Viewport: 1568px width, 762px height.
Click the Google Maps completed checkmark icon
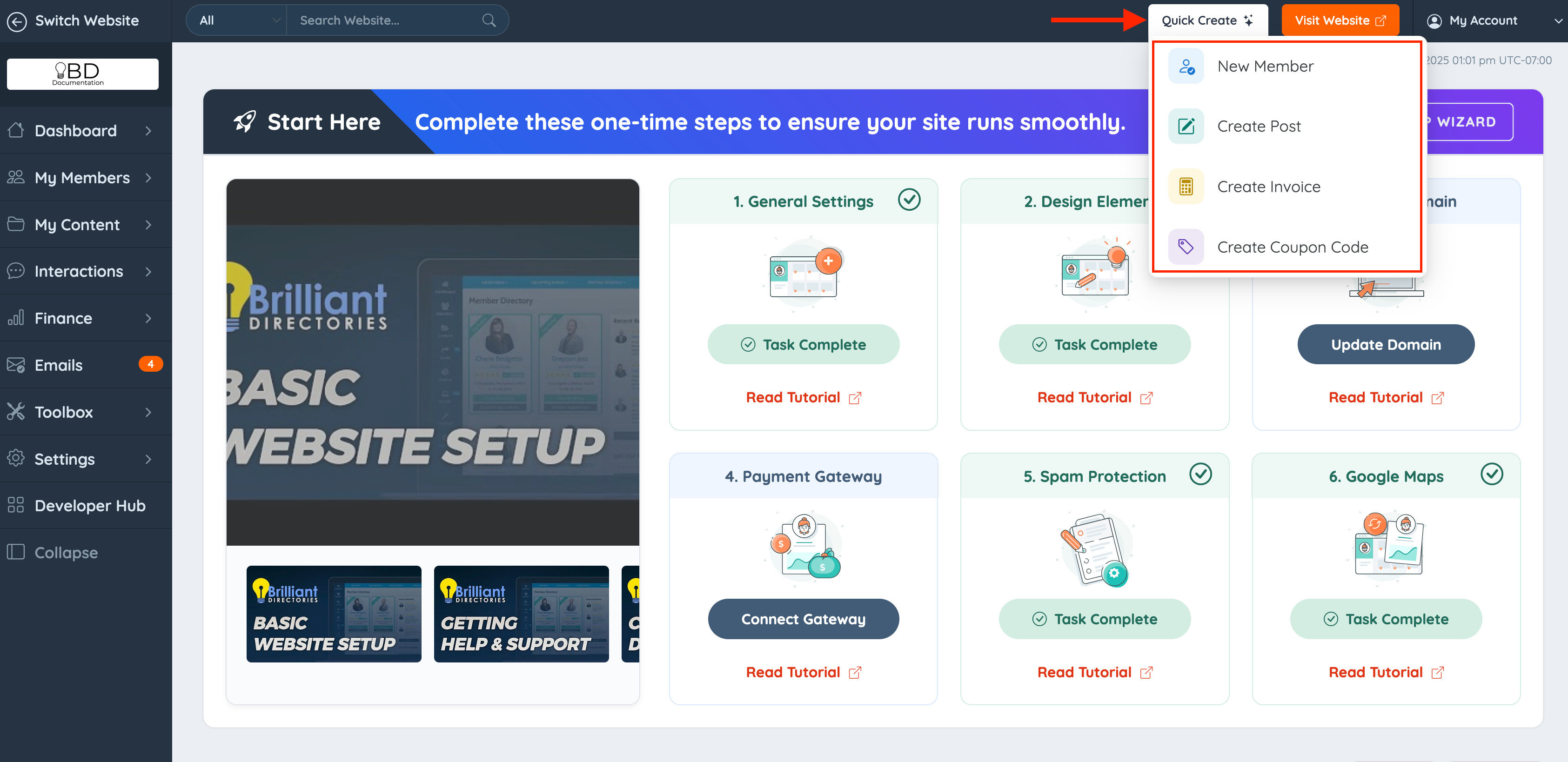coord(1492,474)
